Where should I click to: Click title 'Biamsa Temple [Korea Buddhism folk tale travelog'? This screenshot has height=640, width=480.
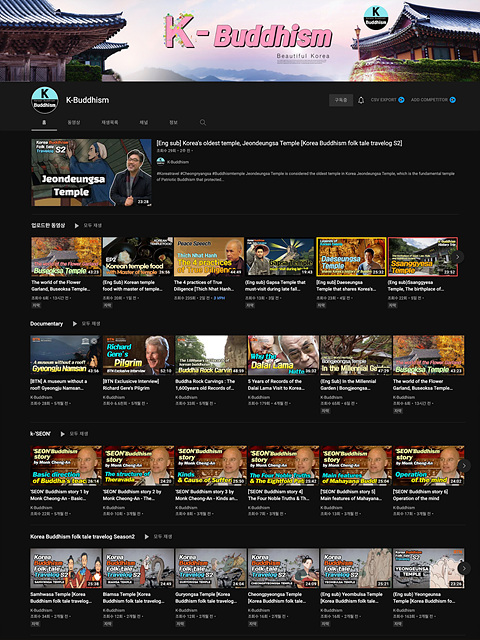tap(133, 598)
